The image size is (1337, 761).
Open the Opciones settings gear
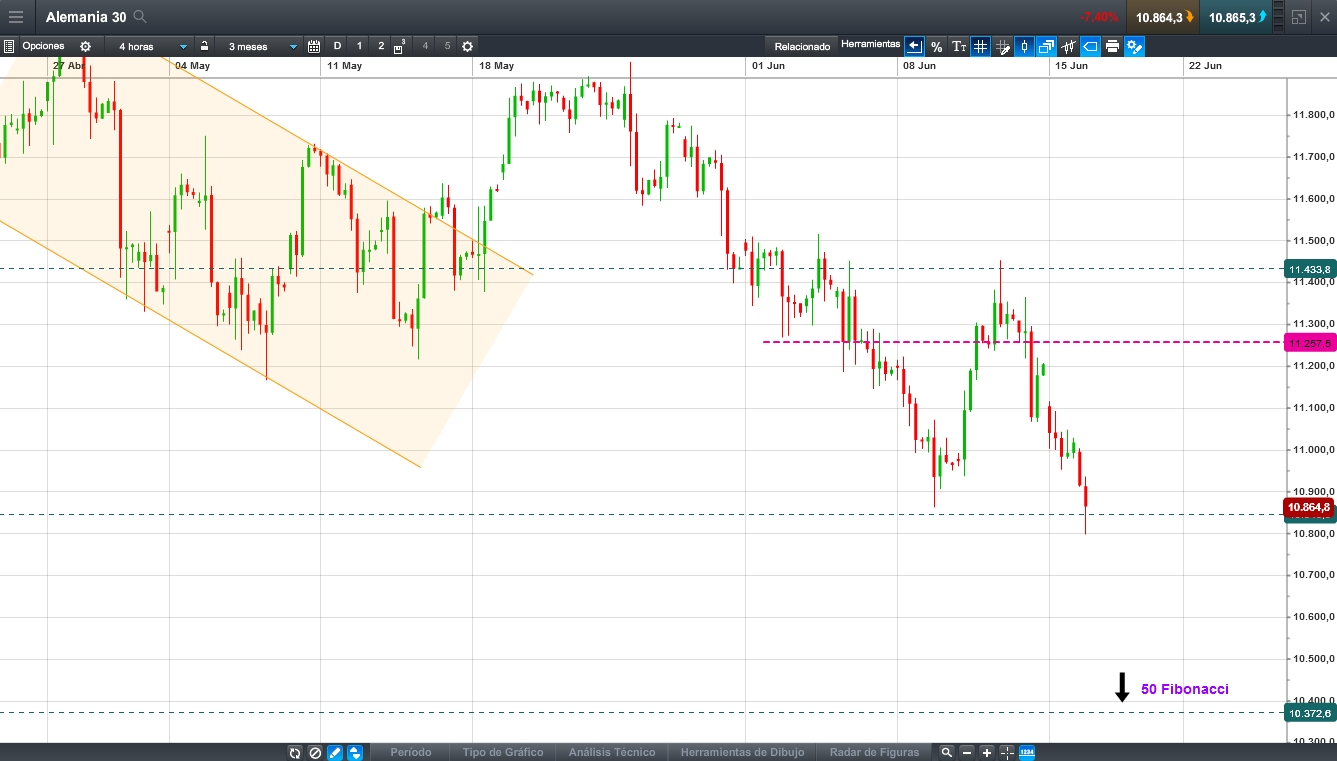click(85, 46)
